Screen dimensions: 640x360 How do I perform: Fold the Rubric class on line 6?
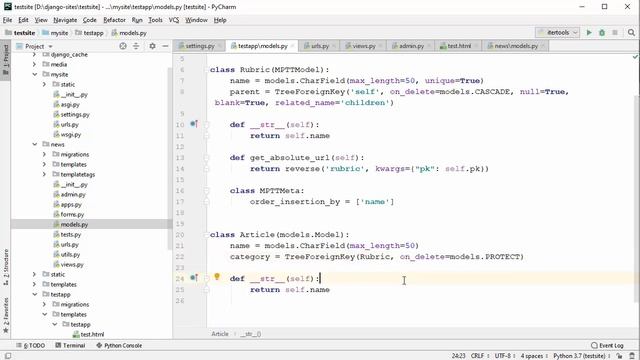click(206, 70)
